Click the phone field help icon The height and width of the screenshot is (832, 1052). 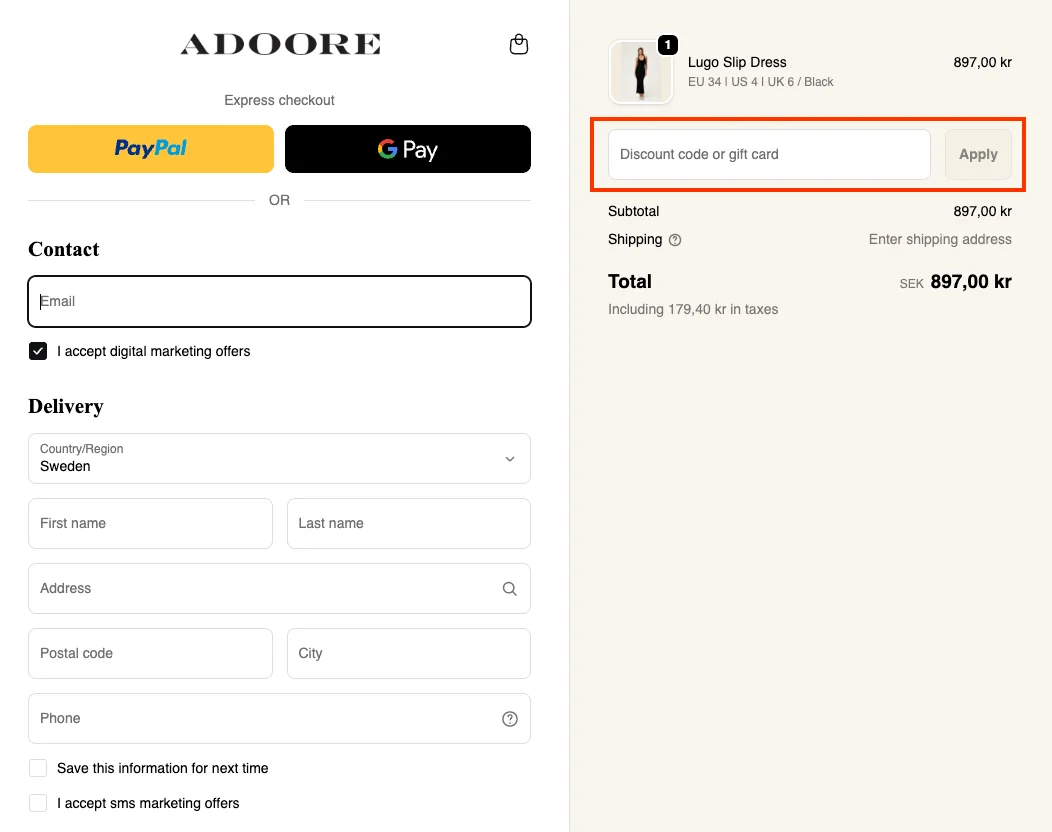pos(510,719)
